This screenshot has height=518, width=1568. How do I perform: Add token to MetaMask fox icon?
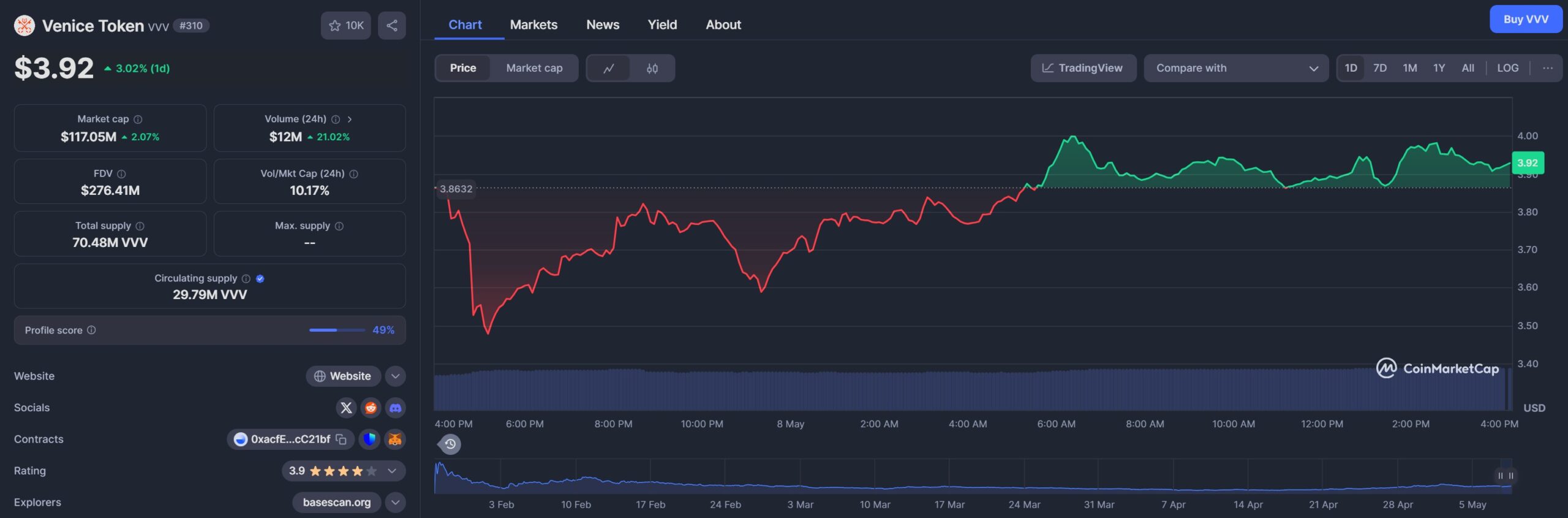395,439
